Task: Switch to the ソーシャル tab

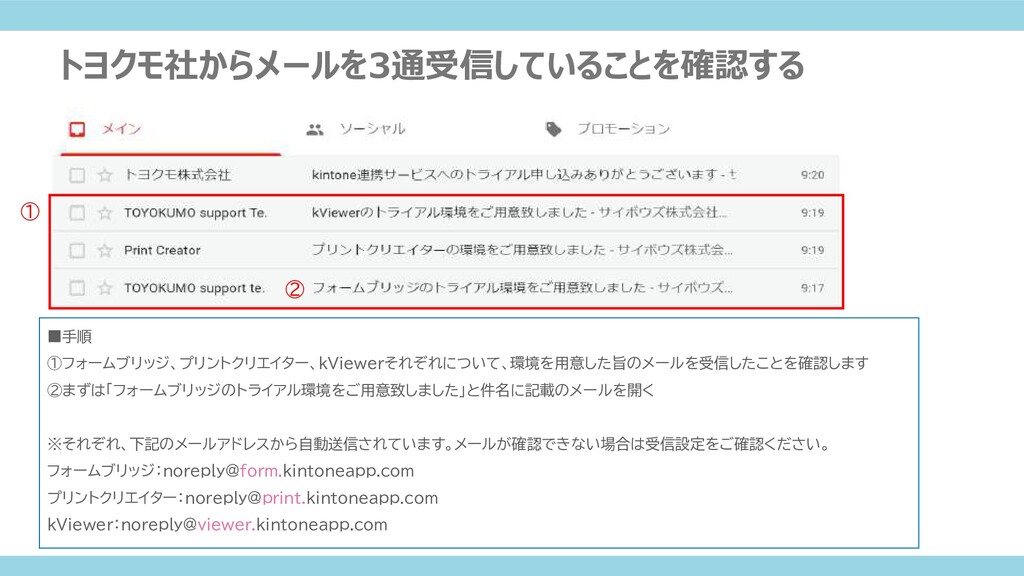Action: click(x=372, y=129)
